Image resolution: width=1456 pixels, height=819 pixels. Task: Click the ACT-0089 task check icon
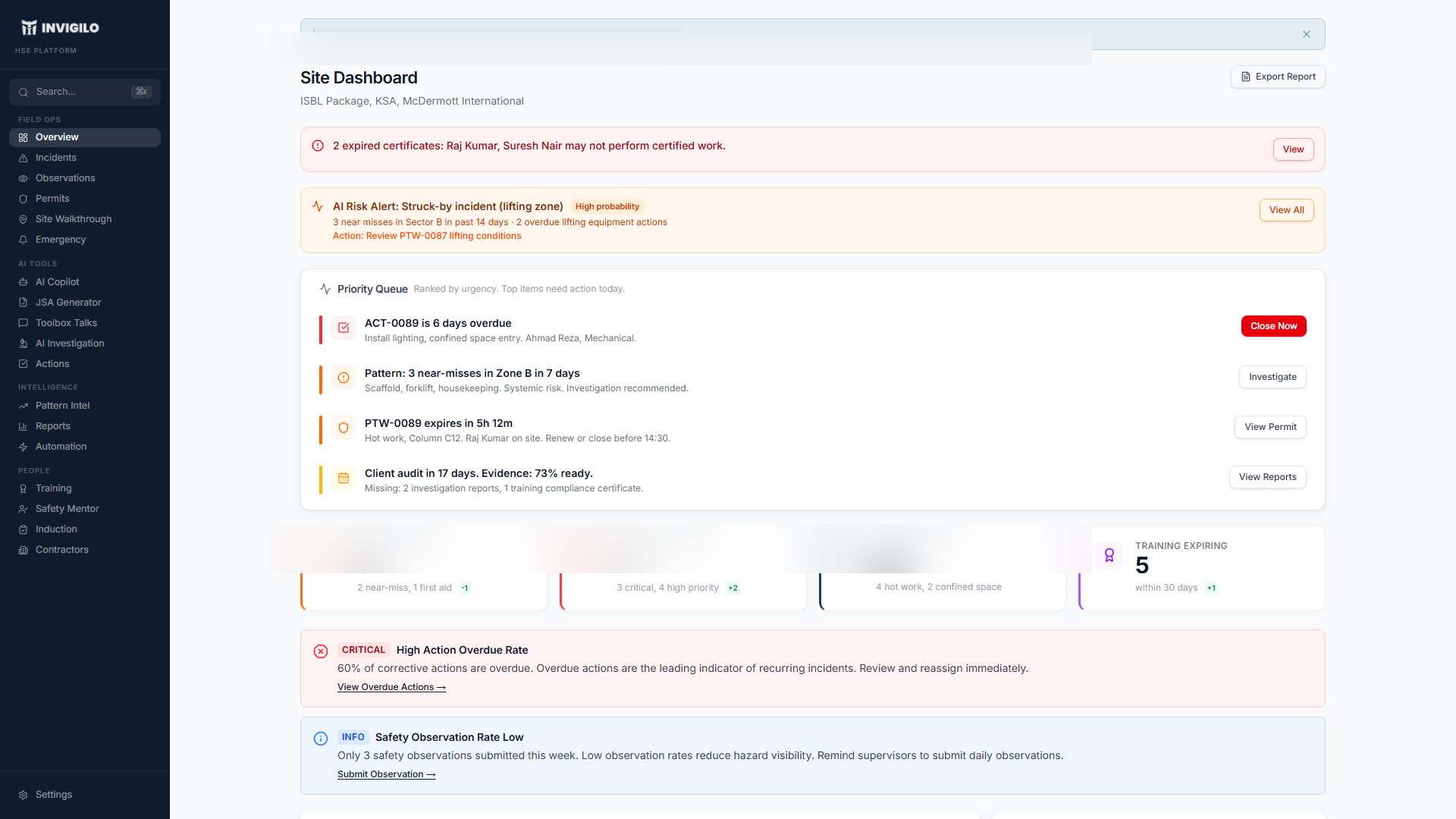click(344, 328)
